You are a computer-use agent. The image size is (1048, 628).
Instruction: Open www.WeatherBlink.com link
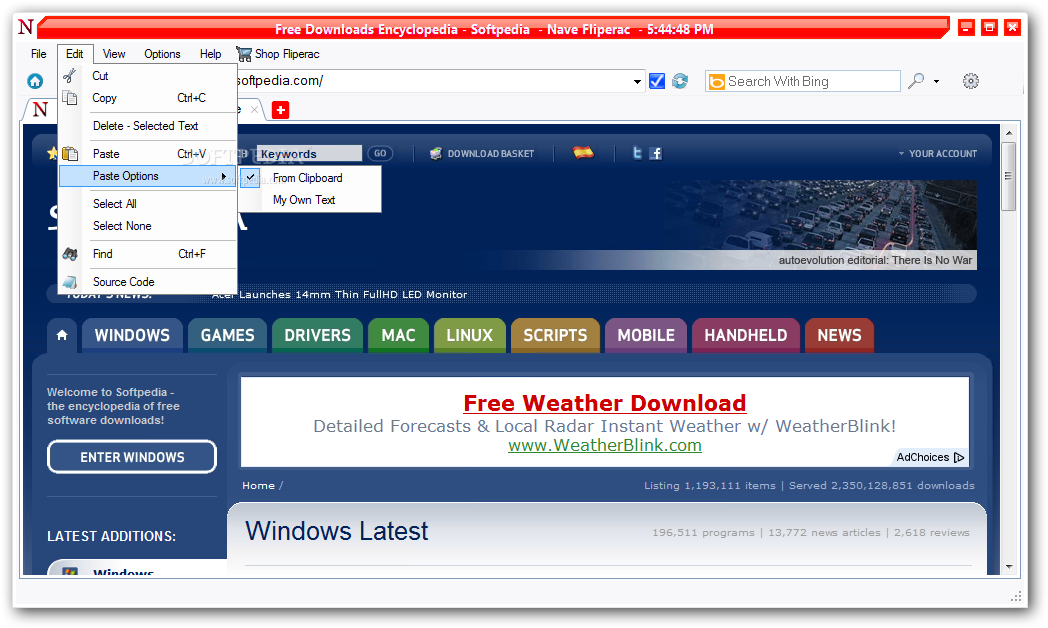(605, 446)
